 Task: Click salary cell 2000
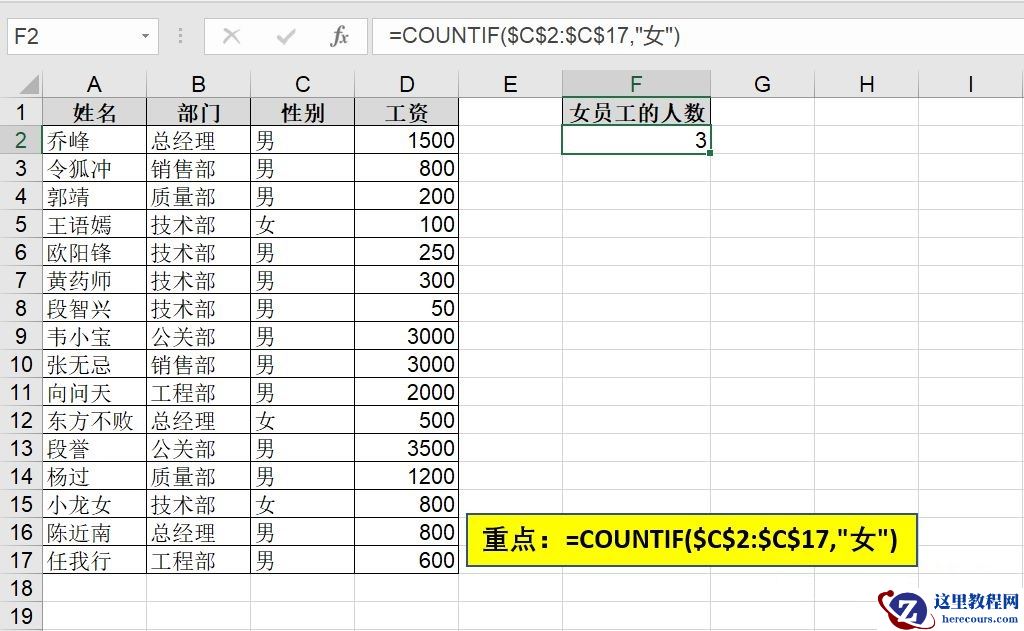click(x=407, y=392)
